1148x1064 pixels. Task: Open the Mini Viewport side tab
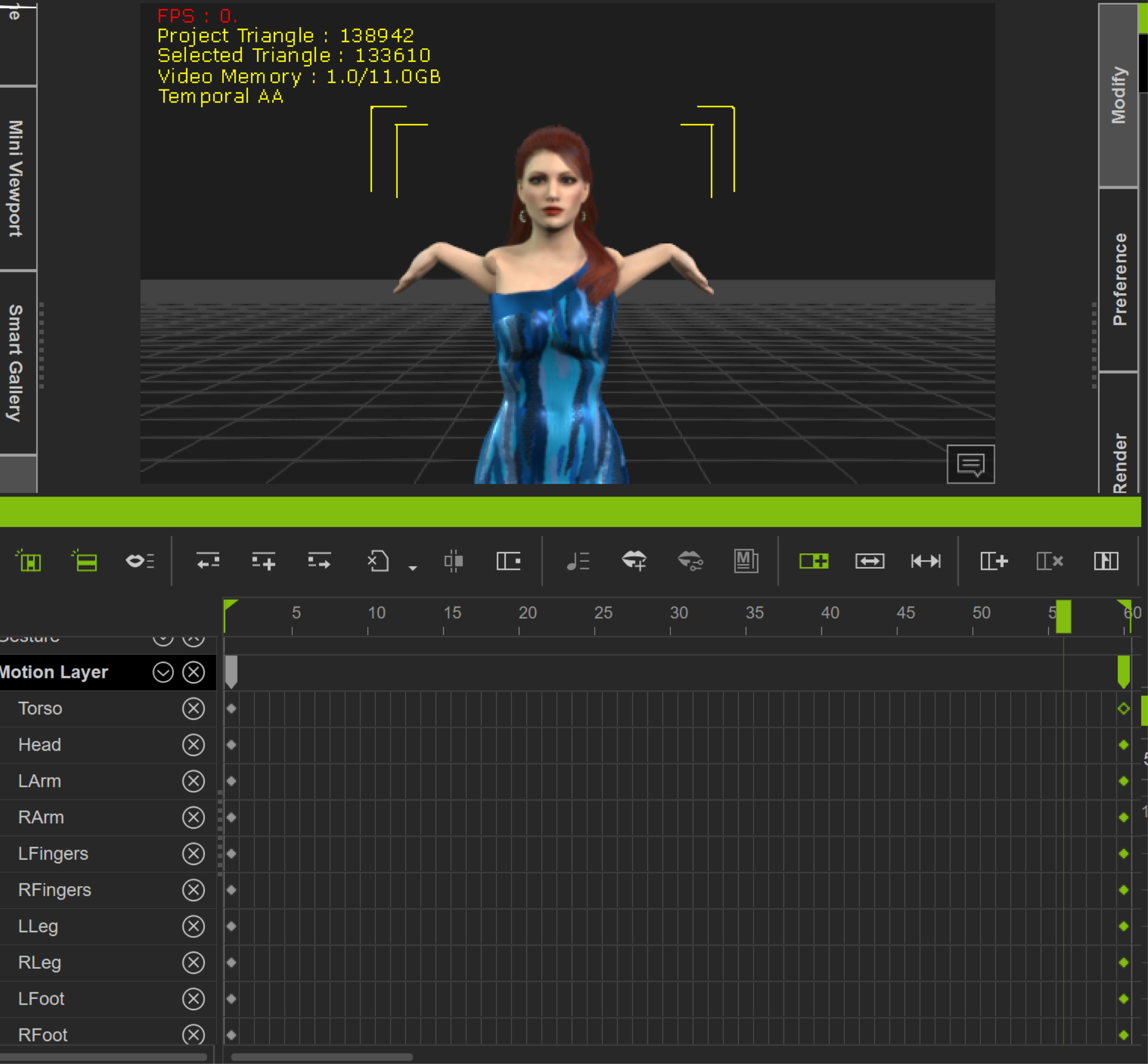click(17, 178)
